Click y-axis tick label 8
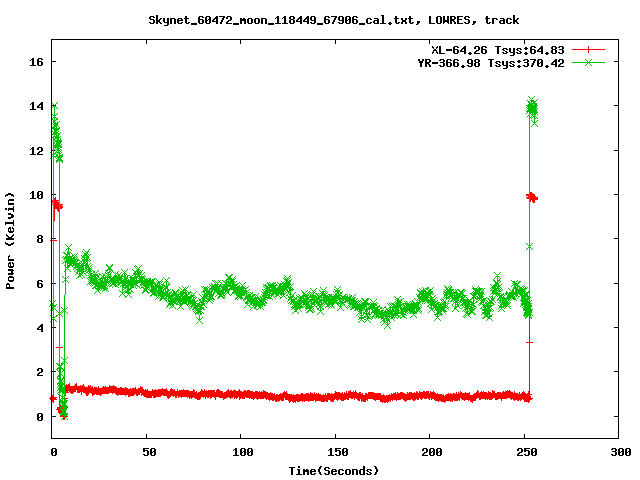The width and height of the screenshot is (640, 480). click(x=40, y=239)
